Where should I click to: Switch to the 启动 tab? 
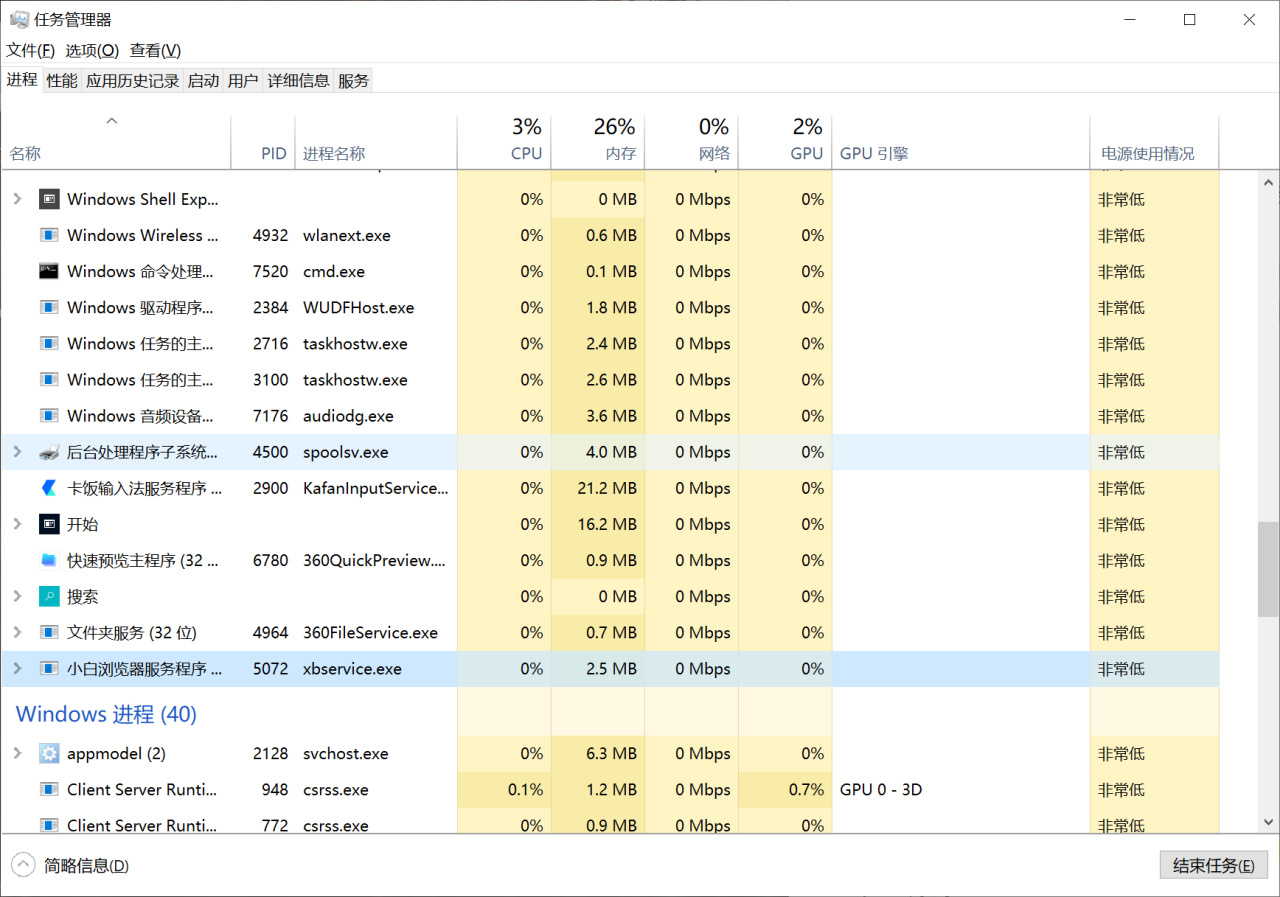(x=204, y=81)
